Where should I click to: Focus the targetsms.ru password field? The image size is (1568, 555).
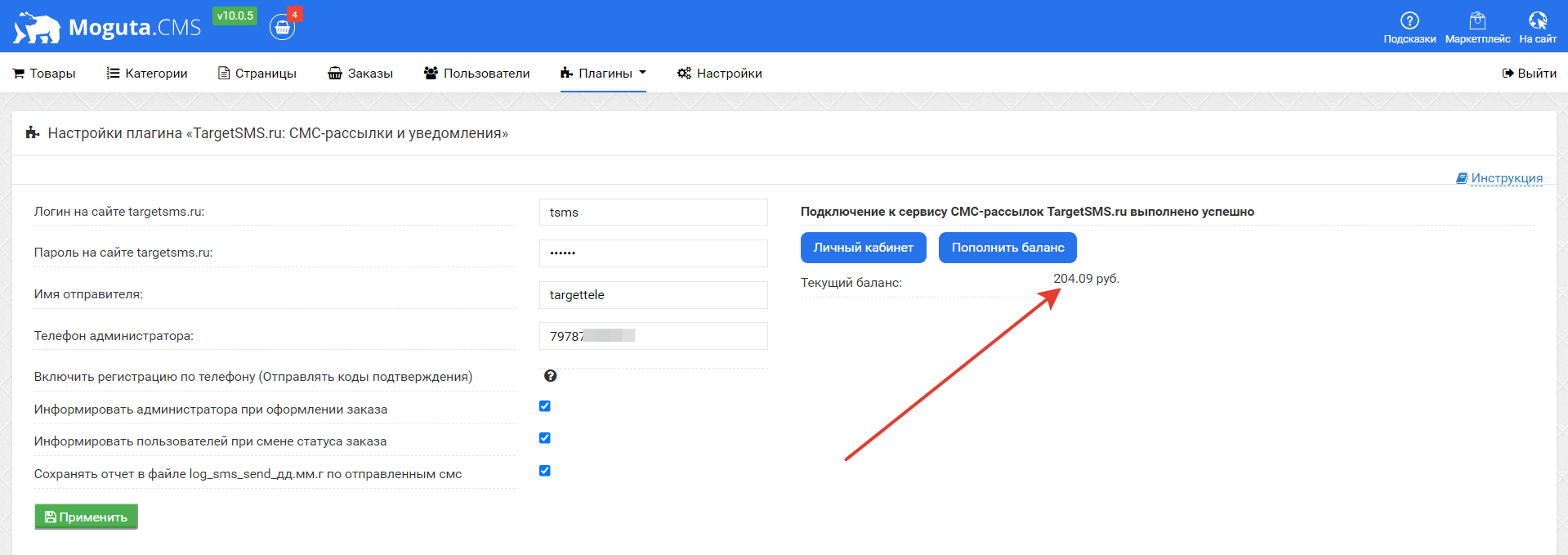654,253
